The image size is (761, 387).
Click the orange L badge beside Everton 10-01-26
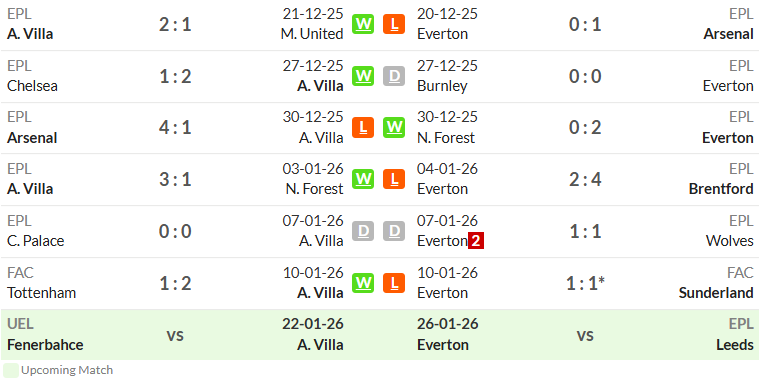(x=394, y=283)
